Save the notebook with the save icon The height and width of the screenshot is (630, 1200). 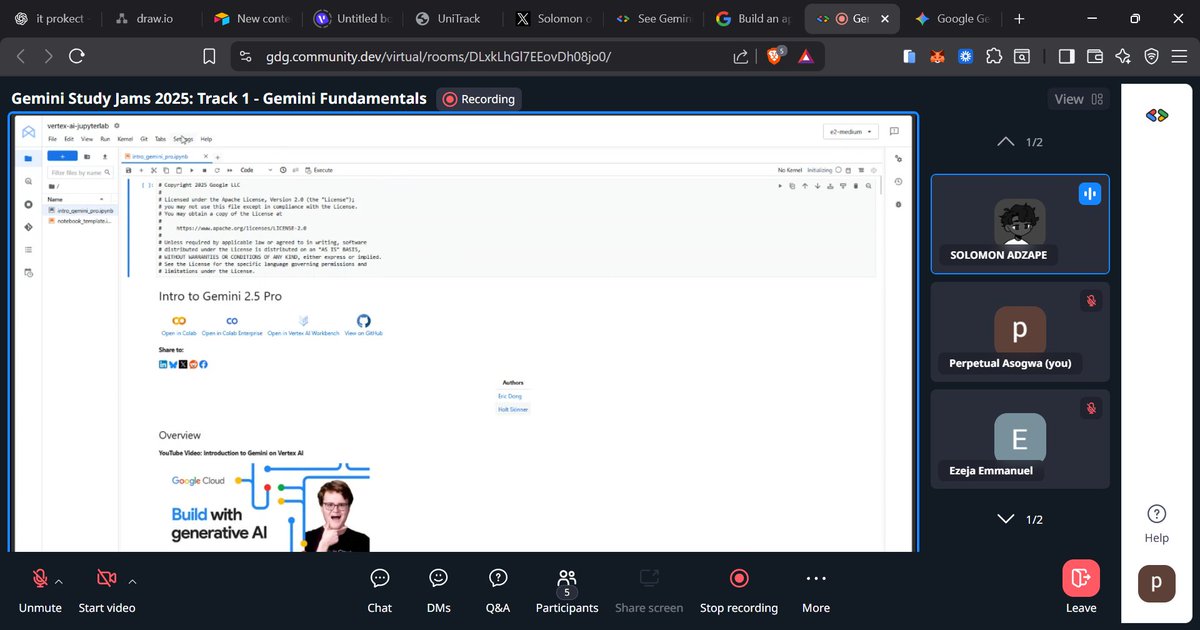(x=129, y=170)
